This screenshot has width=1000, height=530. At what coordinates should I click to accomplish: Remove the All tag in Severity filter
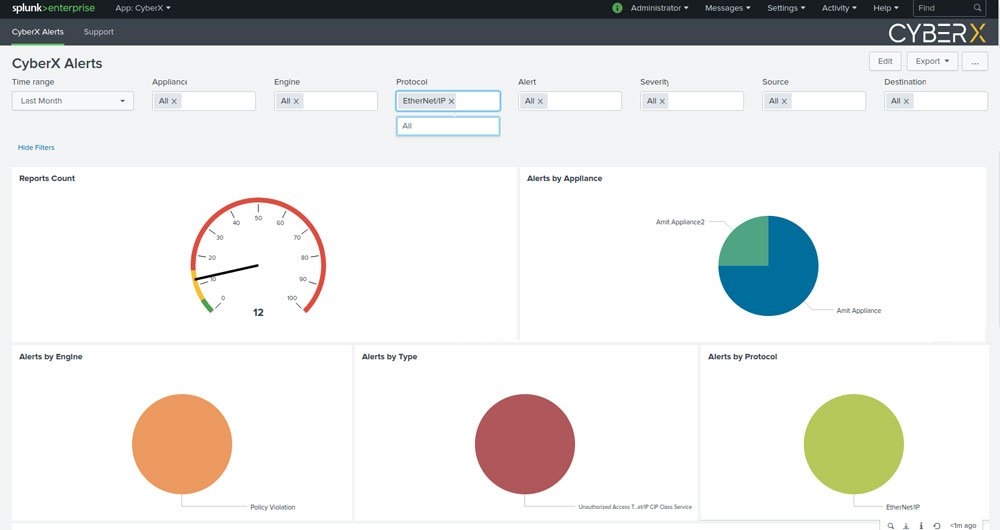click(662, 101)
